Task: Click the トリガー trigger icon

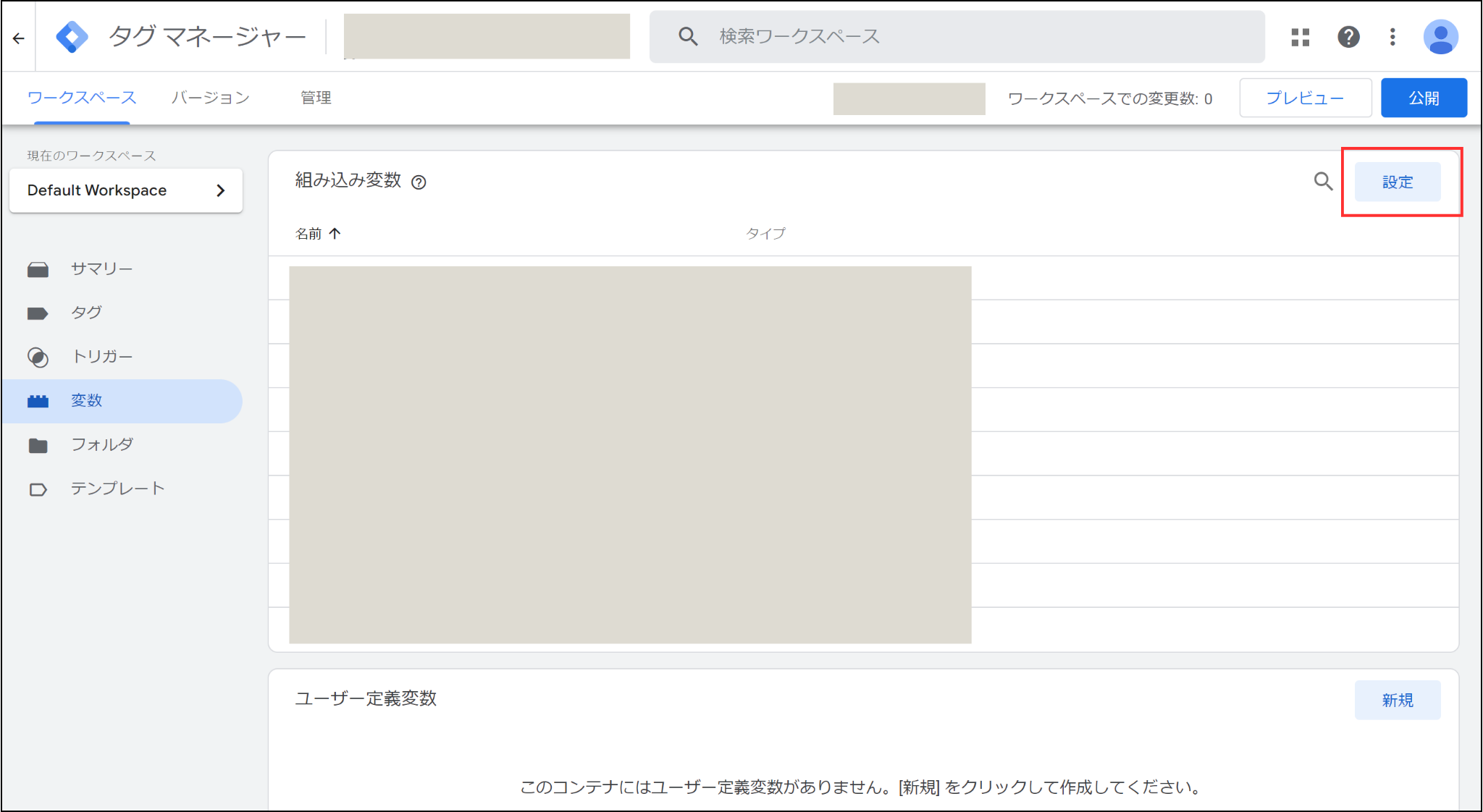Action: [x=38, y=358]
